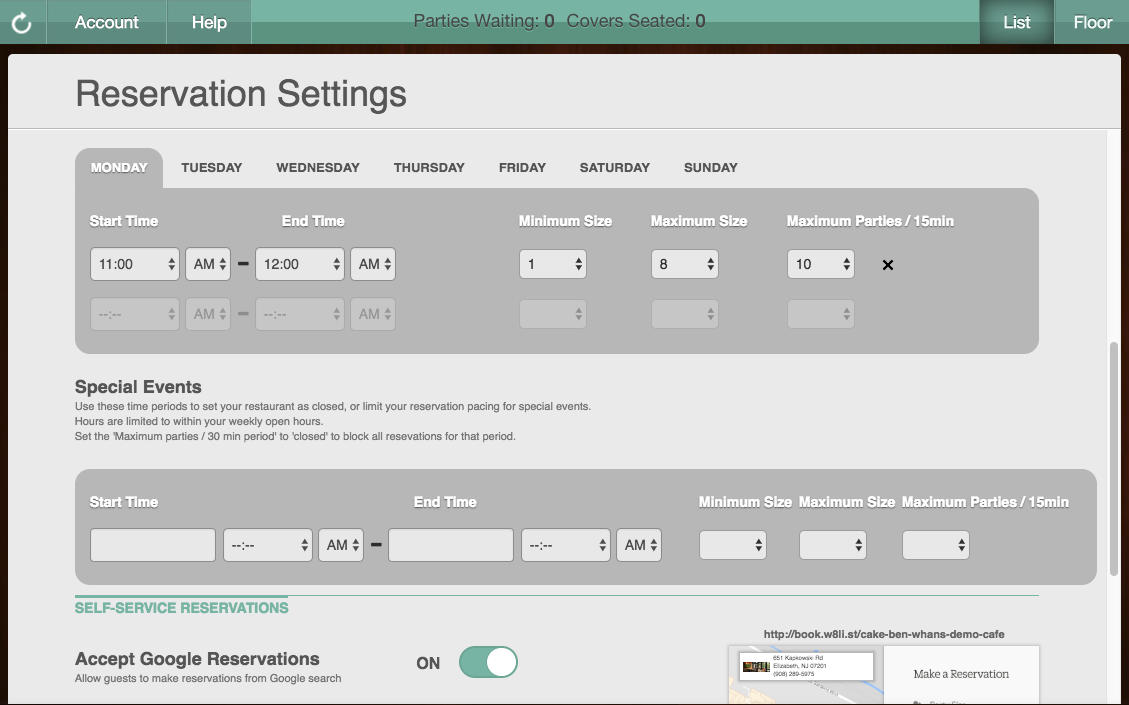
Task: Switch to List view
Action: (x=1017, y=22)
